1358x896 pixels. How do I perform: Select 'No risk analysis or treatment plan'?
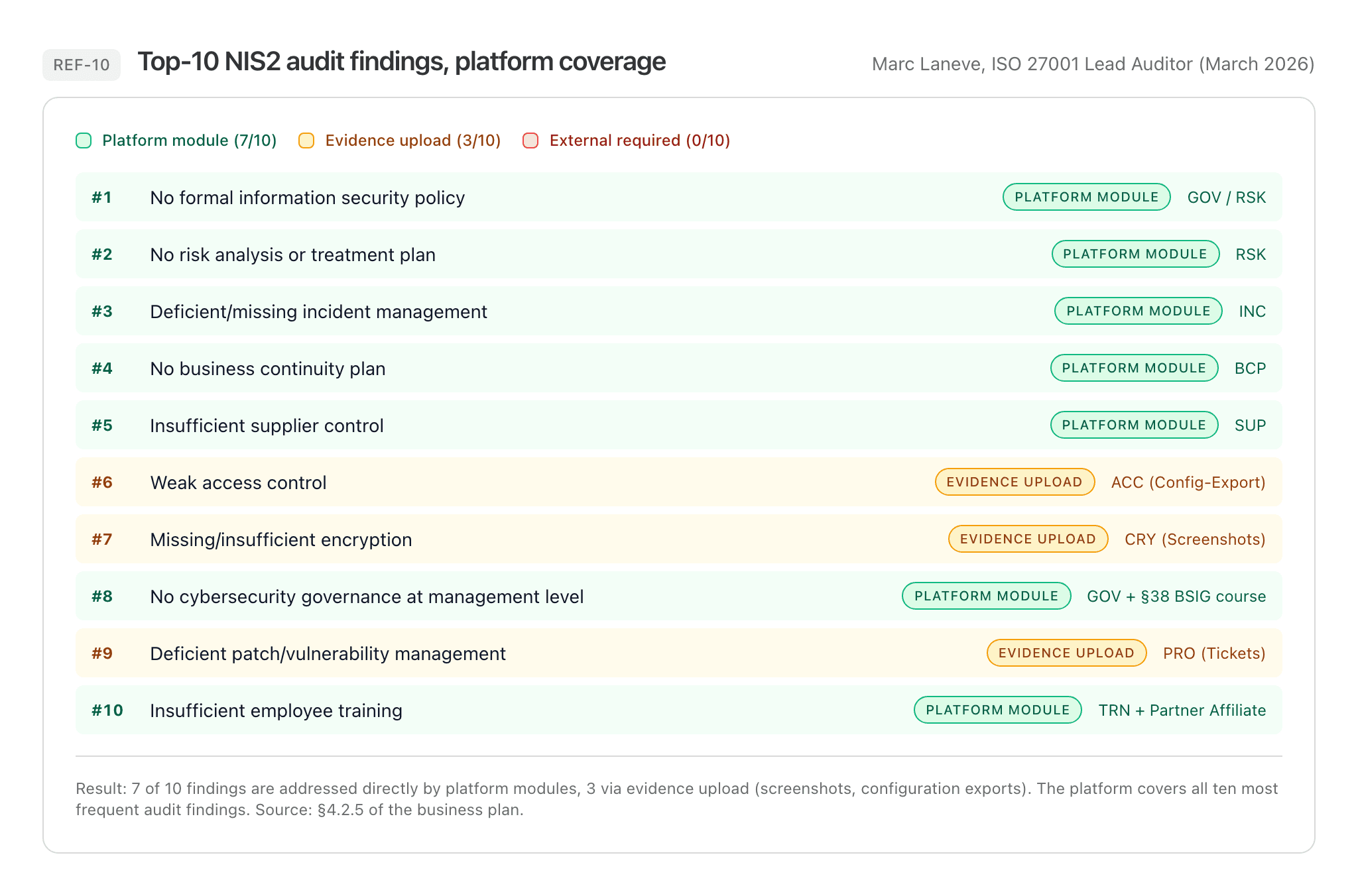click(293, 254)
